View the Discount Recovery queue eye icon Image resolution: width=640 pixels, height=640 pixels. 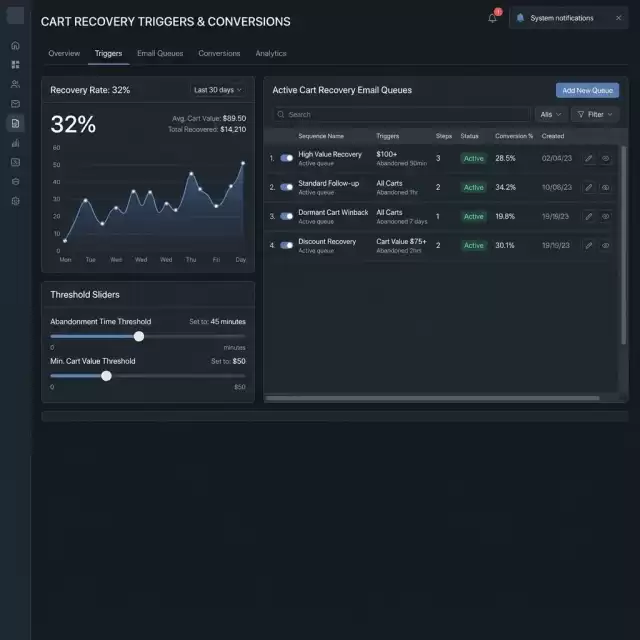[606, 245]
